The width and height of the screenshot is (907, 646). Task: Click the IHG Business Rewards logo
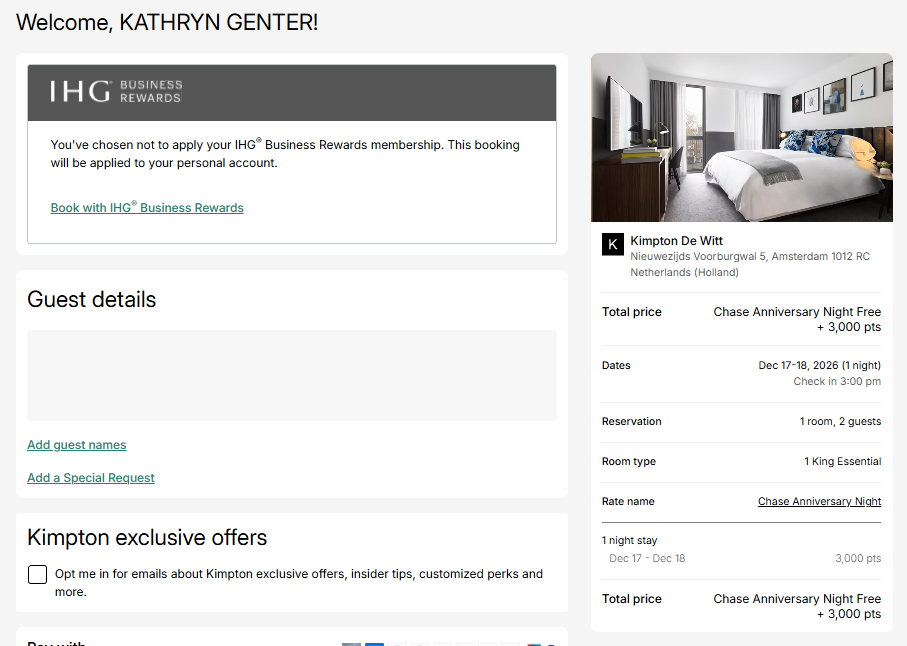116,91
